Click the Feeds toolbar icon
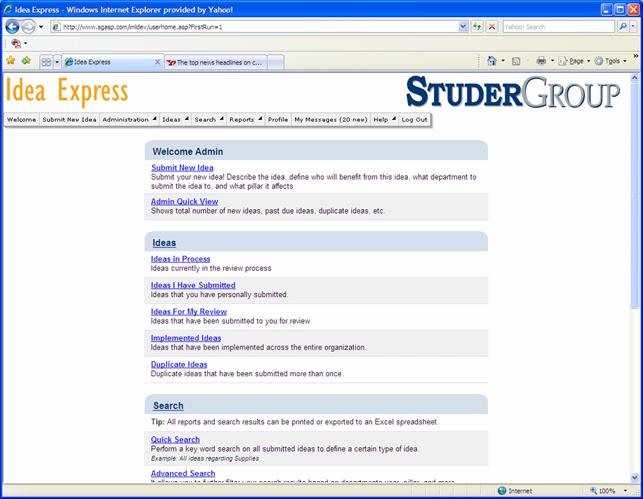 516,61
